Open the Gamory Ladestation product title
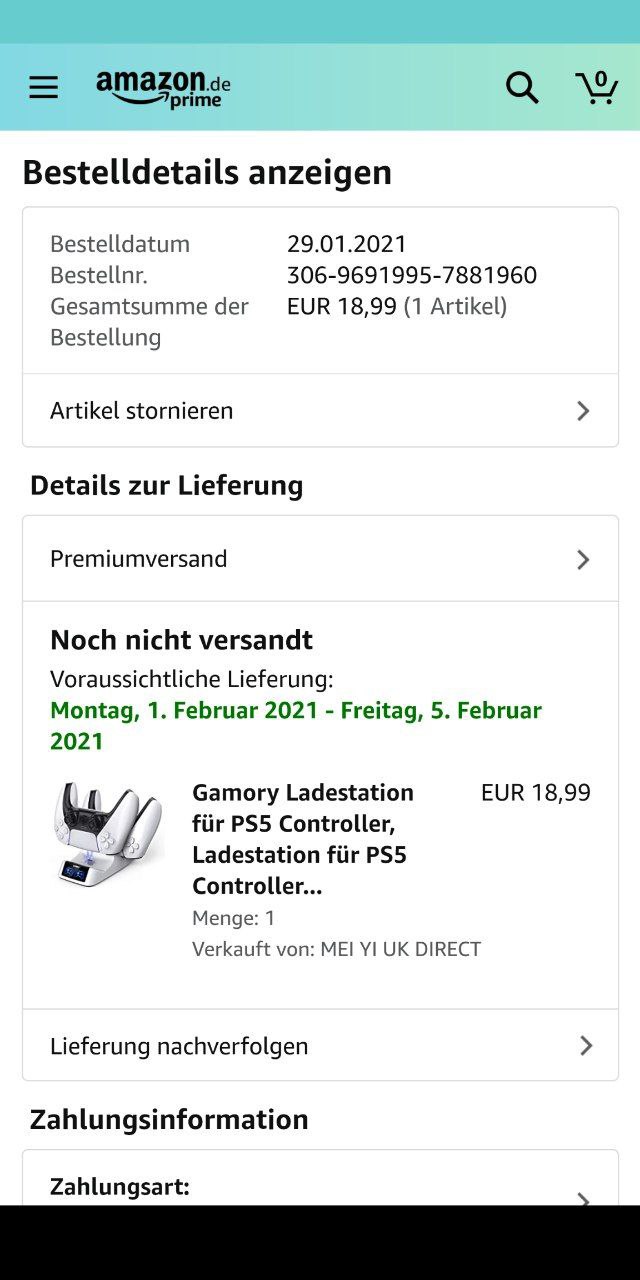Image resolution: width=640 pixels, height=1280 pixels. (x=303, y=838)
